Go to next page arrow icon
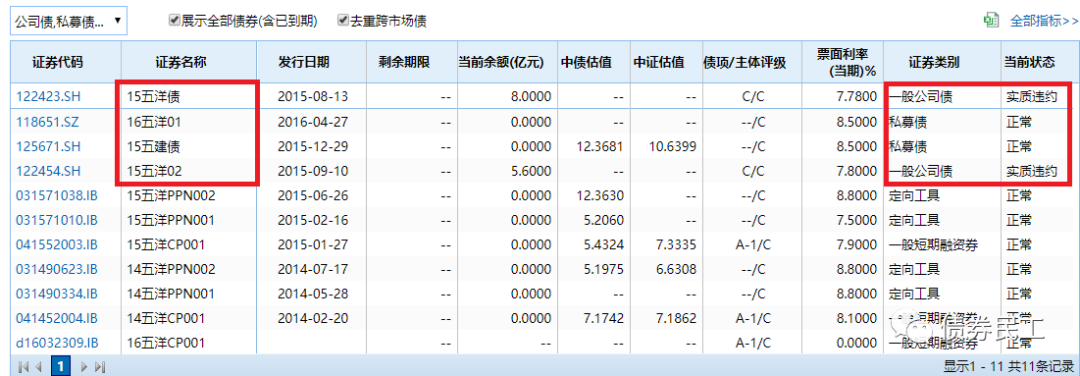The image size is (1080, 376). click(84, 367)
